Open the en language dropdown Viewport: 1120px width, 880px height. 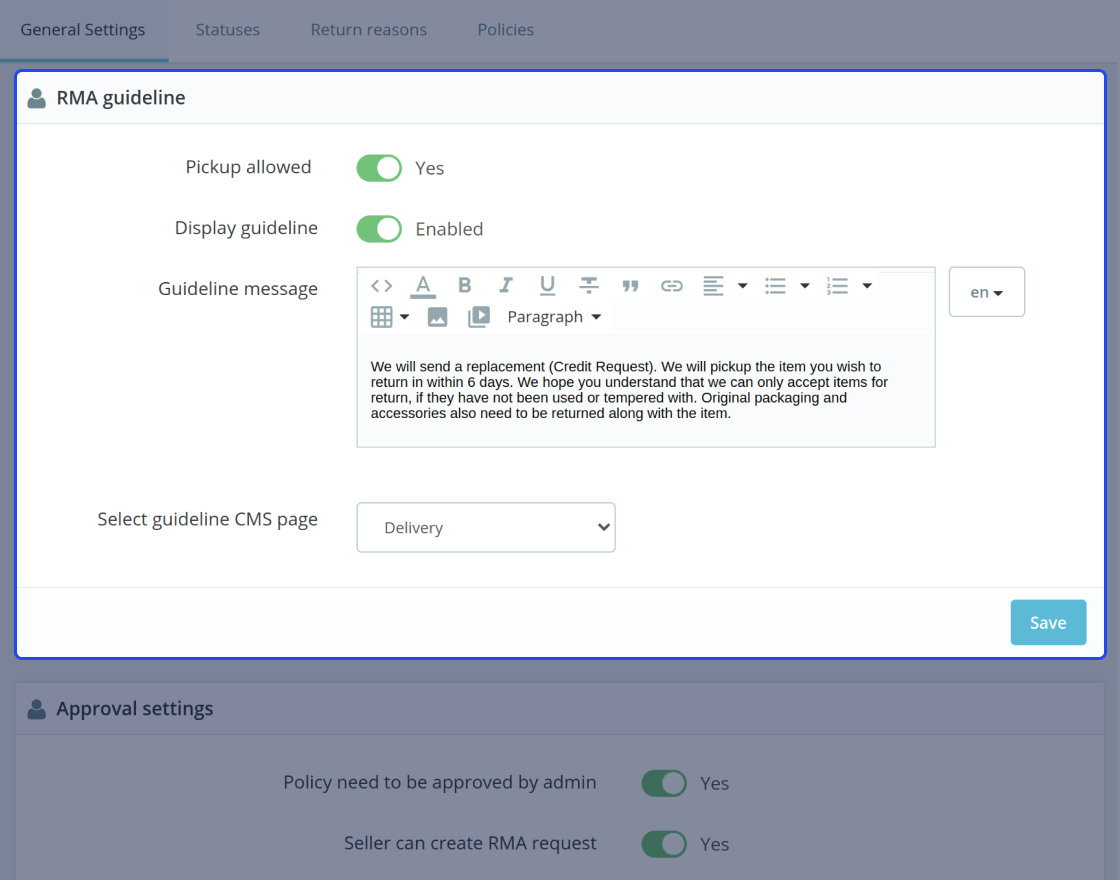[x=986, y=291]
